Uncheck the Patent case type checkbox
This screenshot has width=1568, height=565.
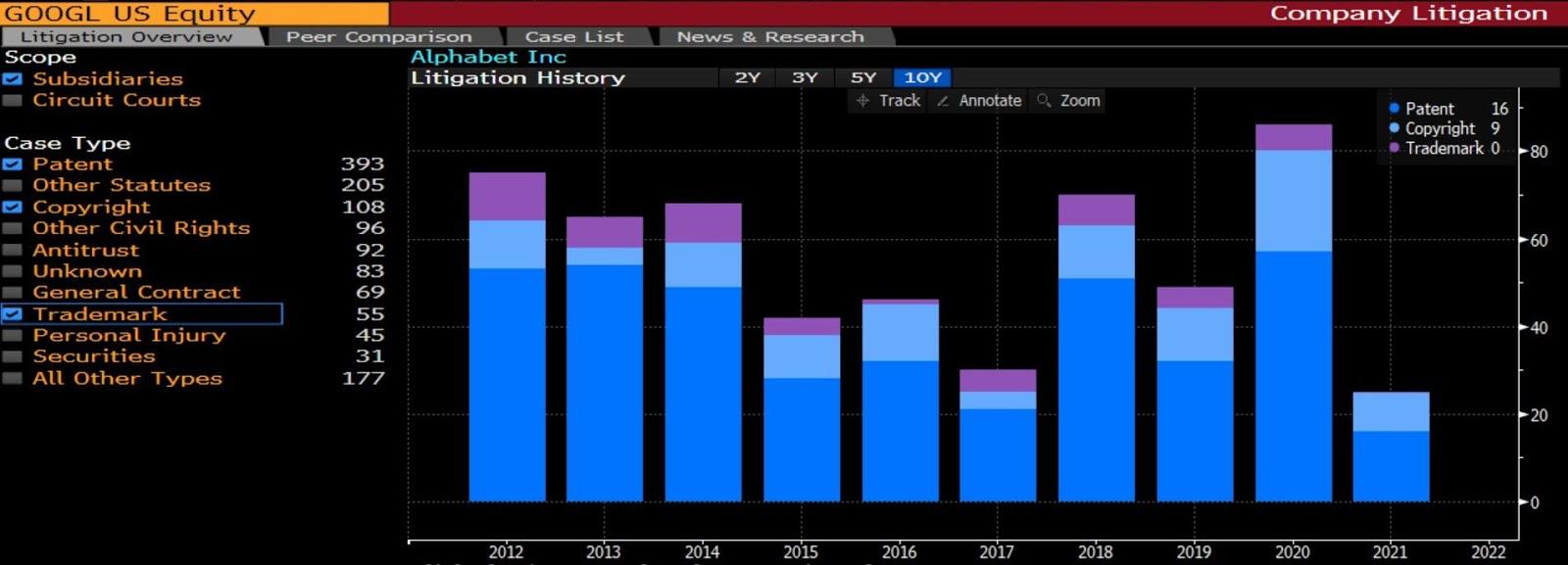(x=13, y=165)
